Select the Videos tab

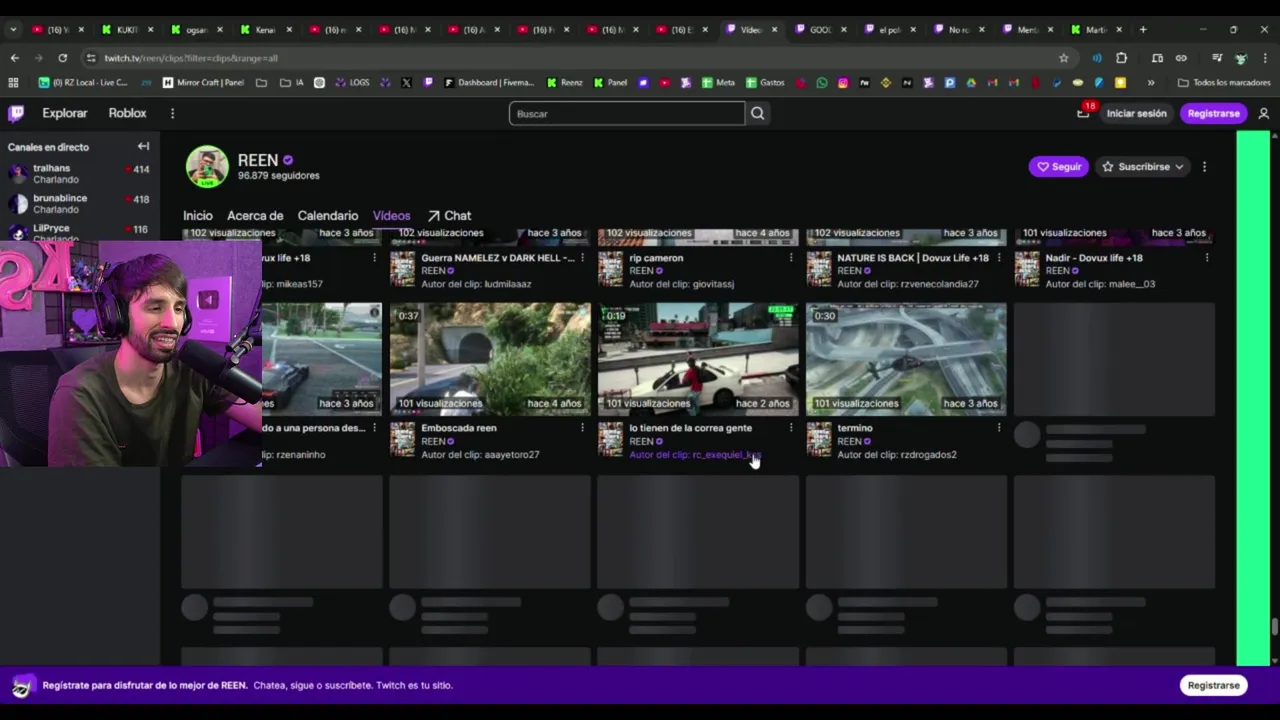[391, 215]
